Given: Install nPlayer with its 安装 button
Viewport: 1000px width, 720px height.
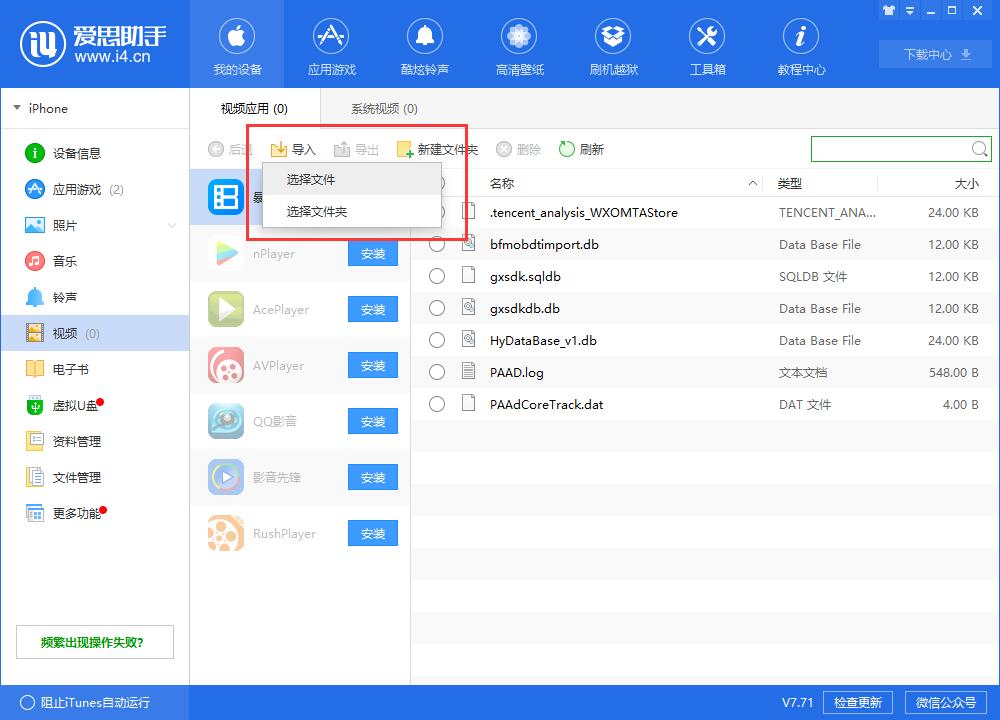Looking at the screenshot, I should [x=372, y=254].
